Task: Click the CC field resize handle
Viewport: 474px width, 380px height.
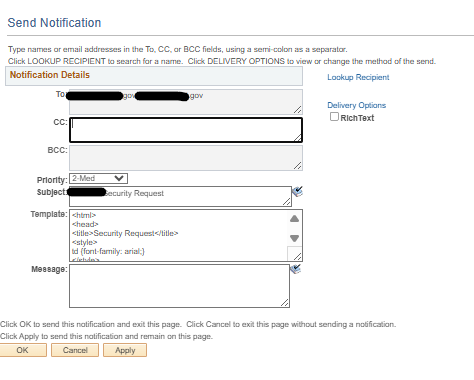Action: click(x=298, y=137)
